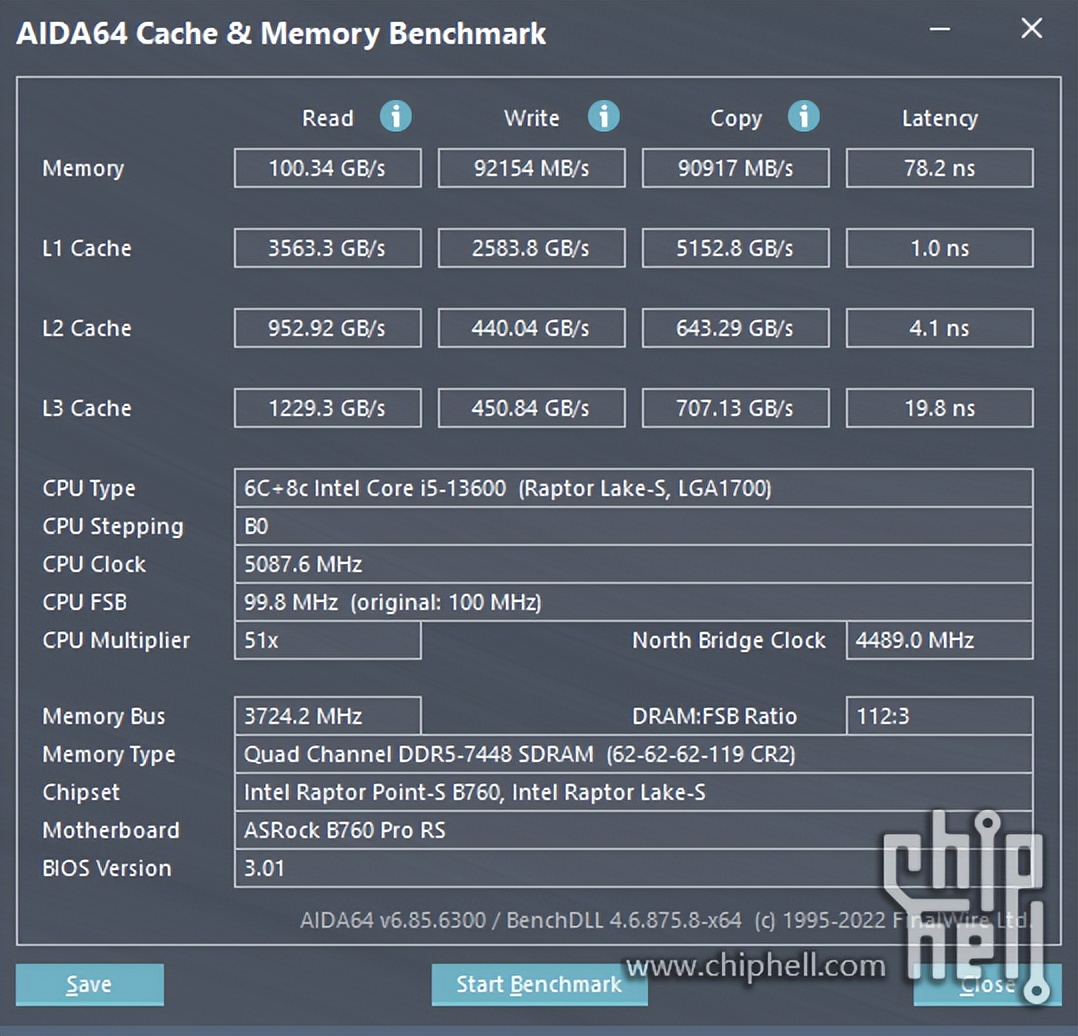
Task: Click the L1 Cache row label
Action: click(87, 247)
